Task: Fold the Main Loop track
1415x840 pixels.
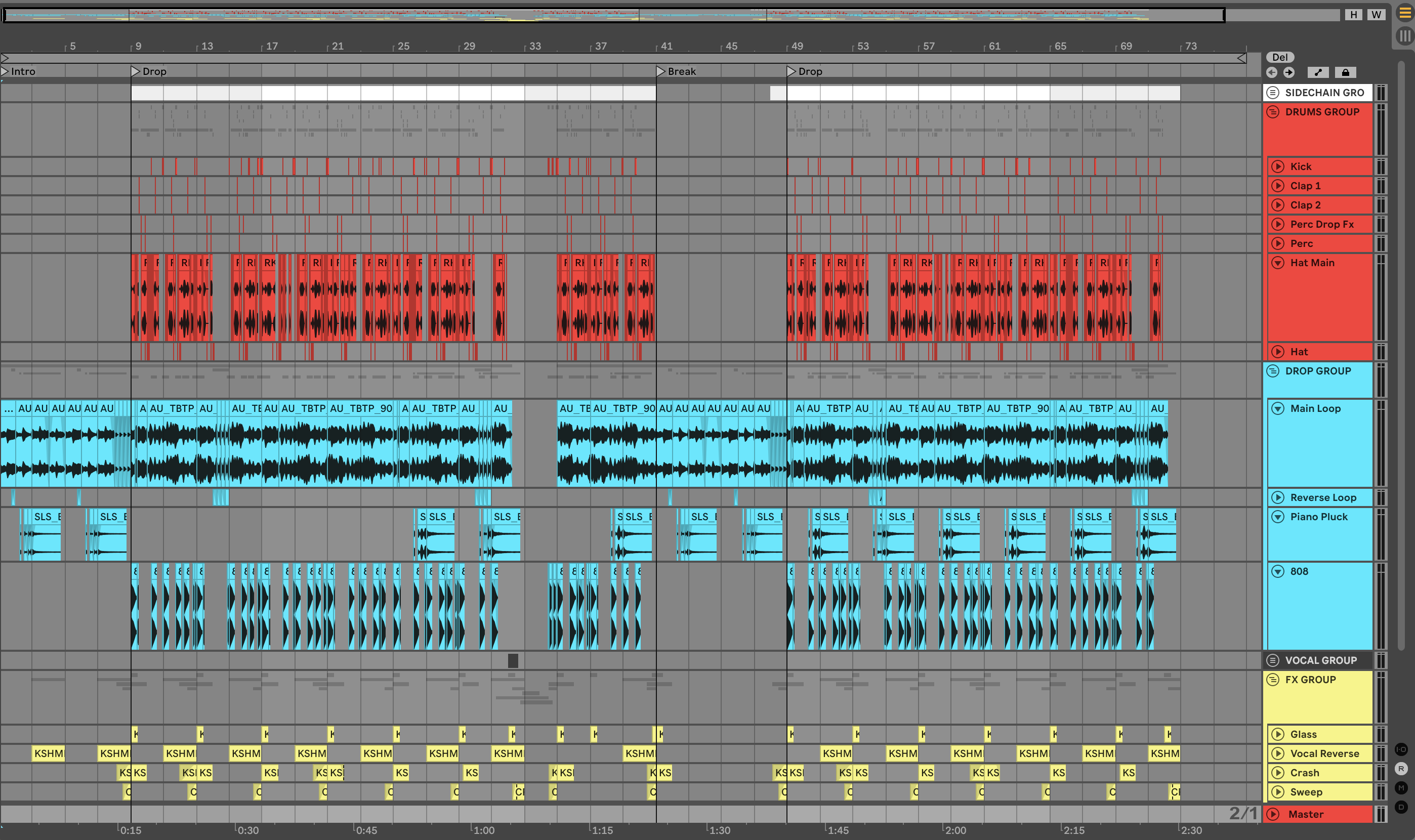Action: coord(1278,409)
